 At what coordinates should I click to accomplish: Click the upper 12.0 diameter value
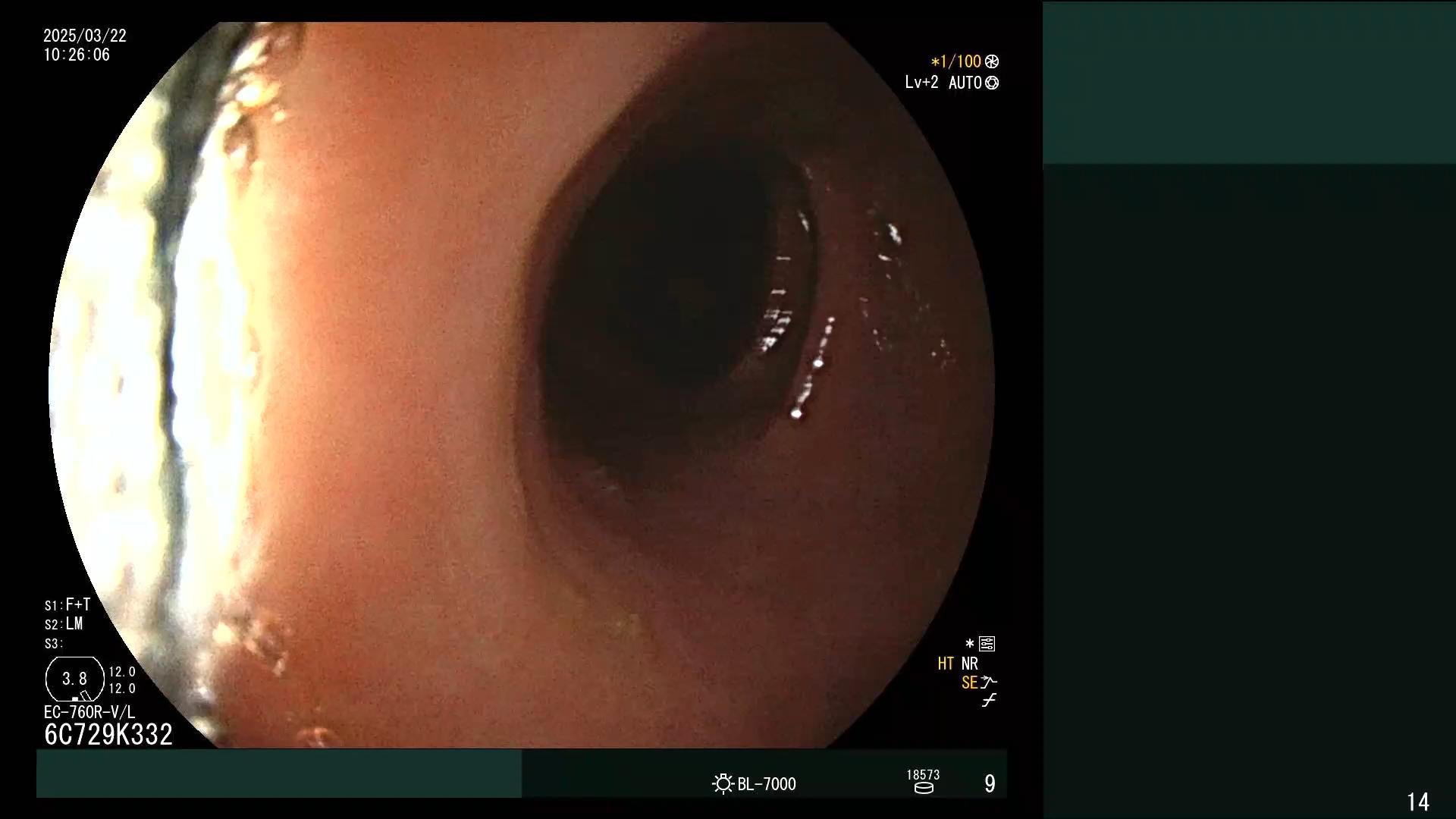pyautogui.click(x=122, y=672)
